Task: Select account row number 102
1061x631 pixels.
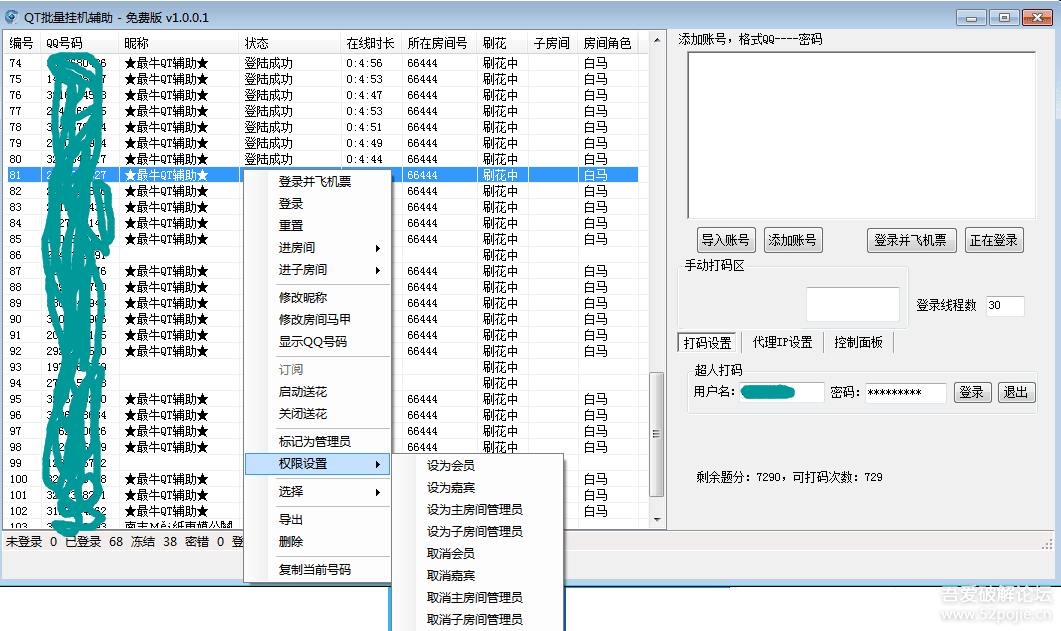Action: click(321, 511)
